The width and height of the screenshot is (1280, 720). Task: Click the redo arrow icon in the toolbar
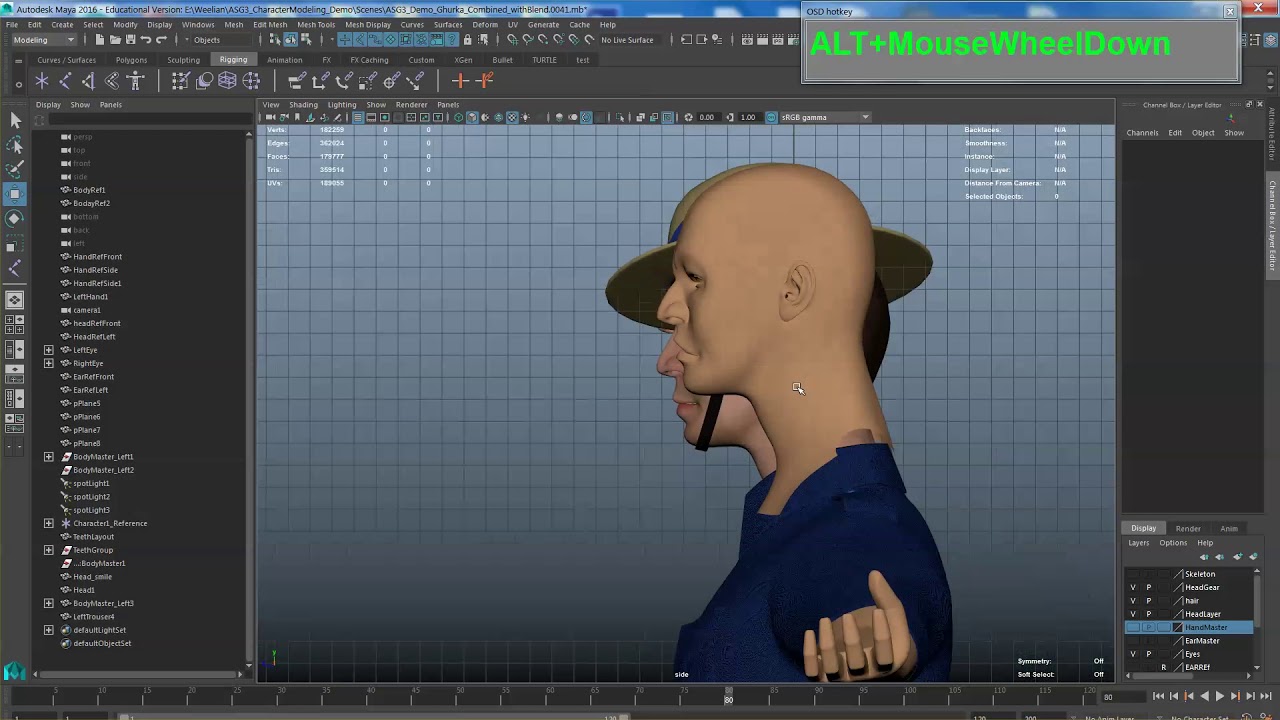pyautogui.click(x=161, y=40)
